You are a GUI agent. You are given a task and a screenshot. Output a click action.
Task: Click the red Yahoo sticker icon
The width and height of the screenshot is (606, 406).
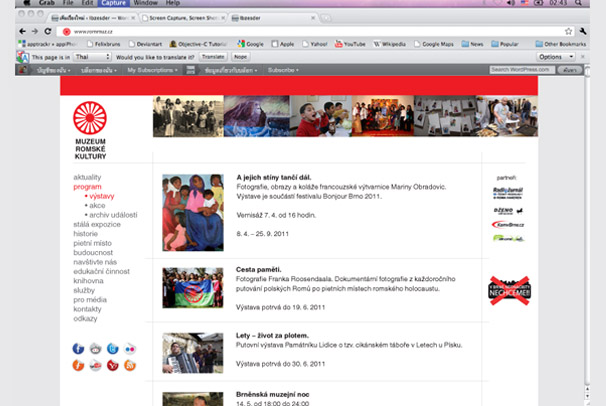pyautogui.click(x=113, y=366)
